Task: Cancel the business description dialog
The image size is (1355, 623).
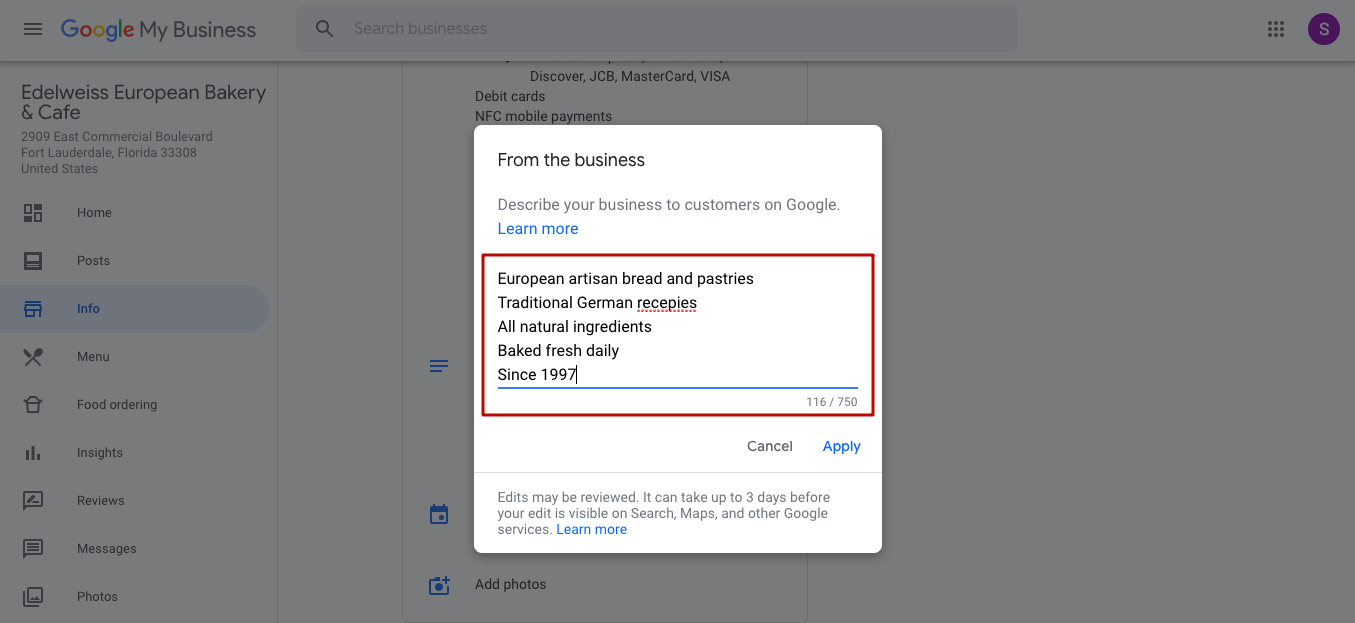Action: point(769,447)
